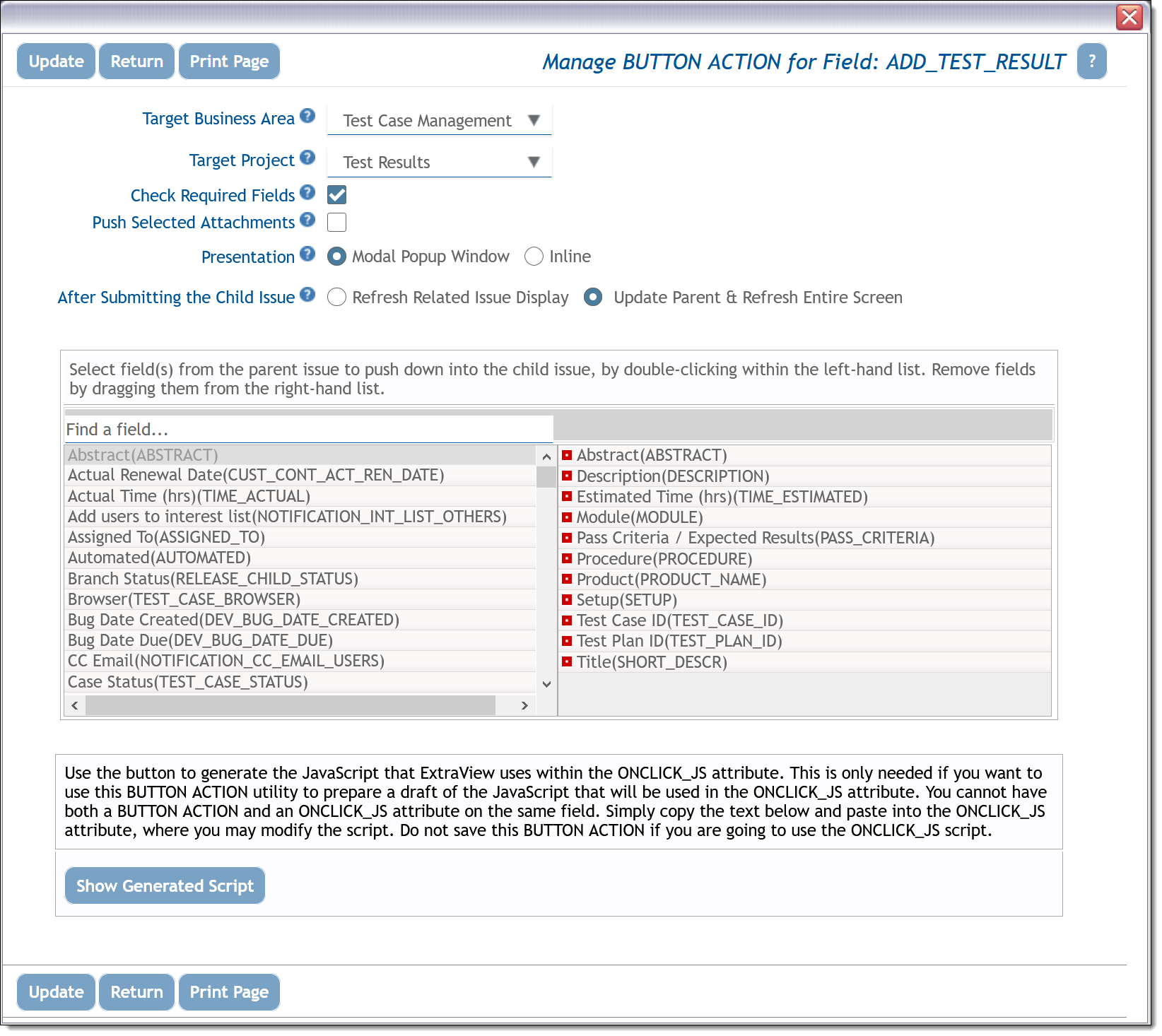Image resolution: width=1162 pixels, height=1036 pixels.
Task: Select Browser(TEST_CASE_BROWSER) row
Action: click(300, 599)
